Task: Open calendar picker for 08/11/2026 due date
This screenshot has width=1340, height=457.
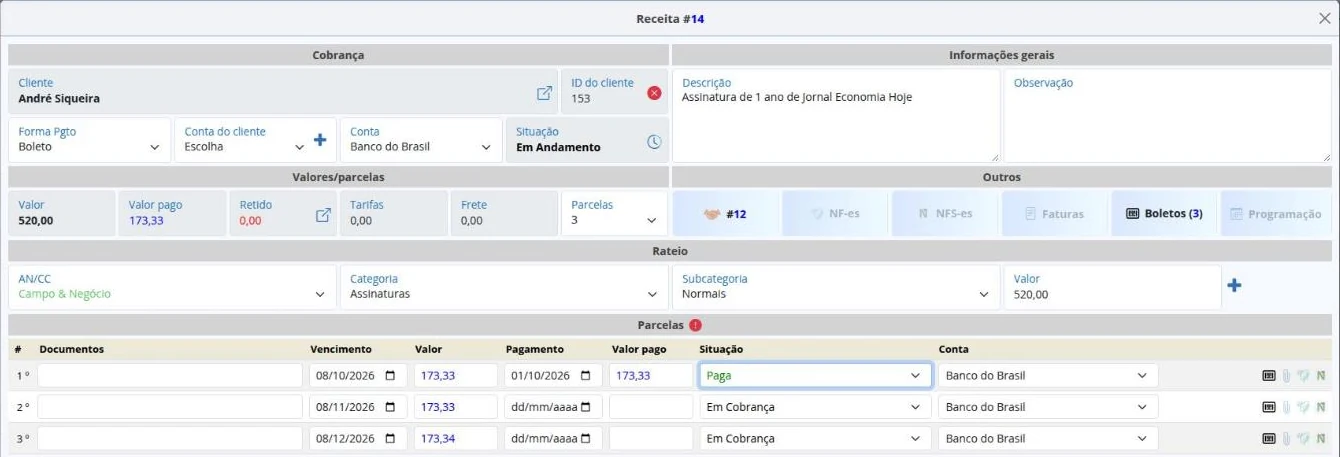Action: (390, 407)
